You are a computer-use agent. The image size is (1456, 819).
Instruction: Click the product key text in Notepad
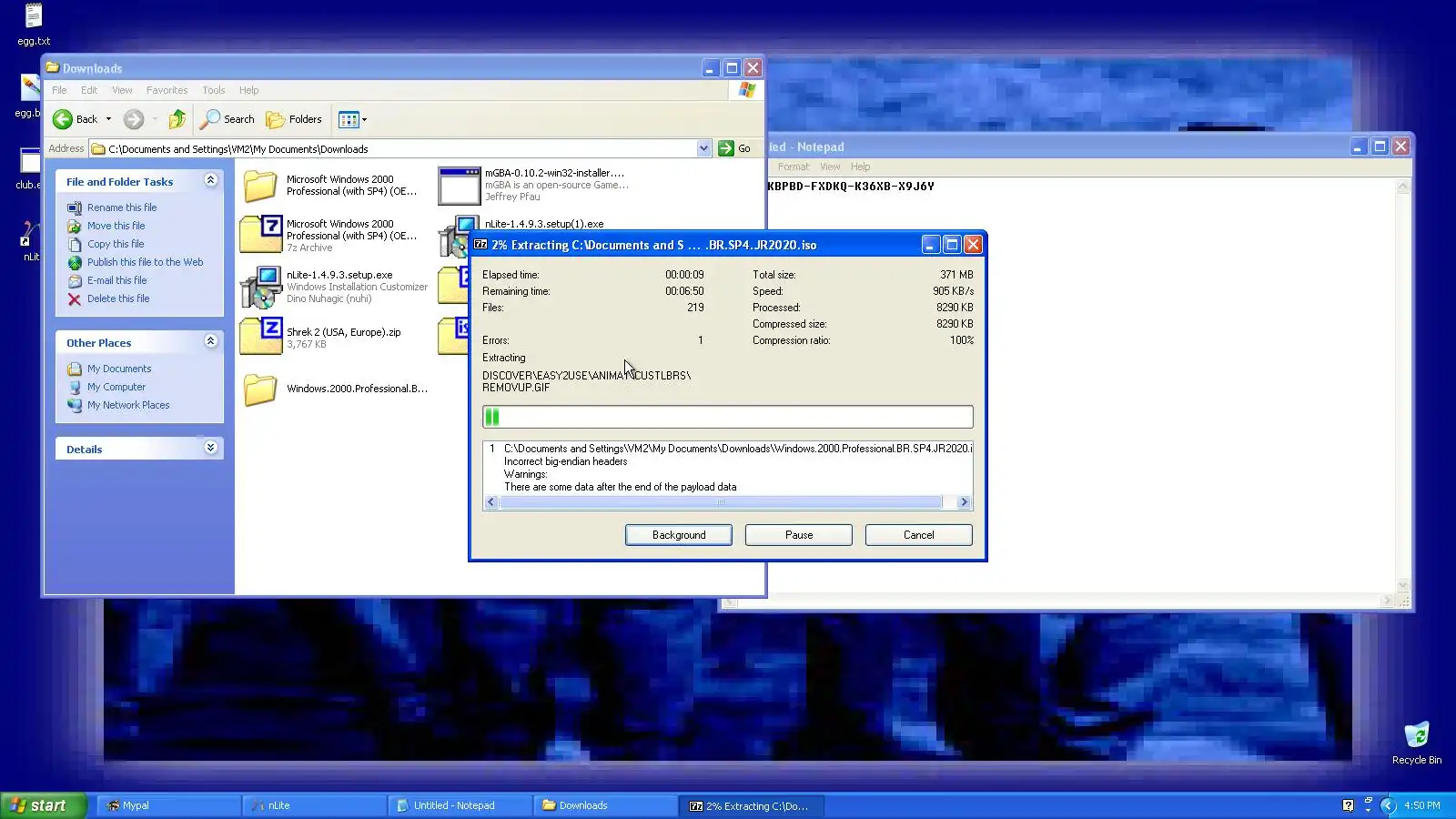(x=851, y=187)
